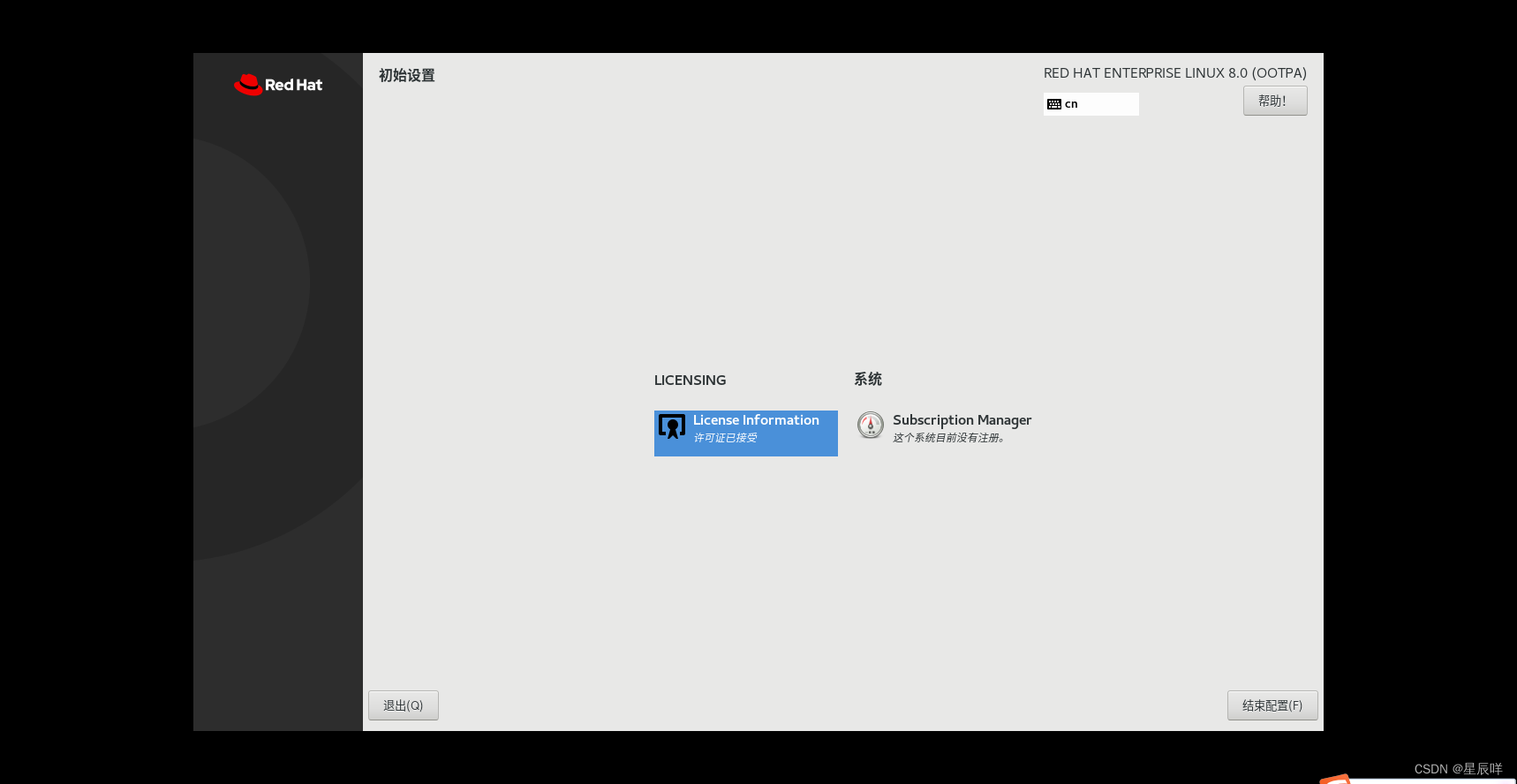Click 结束配置(F) to finish configuration
This screenshot has height=784, width=1517.
pos(1272,705)
